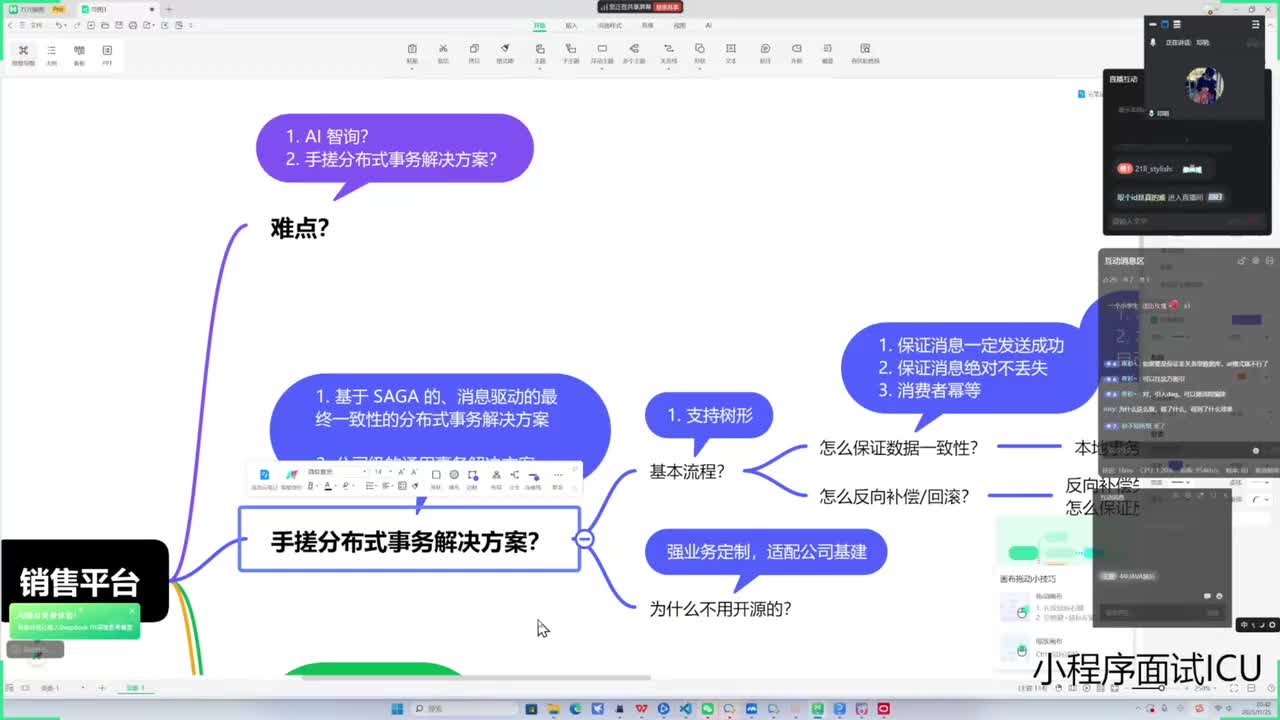Click the print icon in quick access bar
The image size is (1280, 720).
133,25
